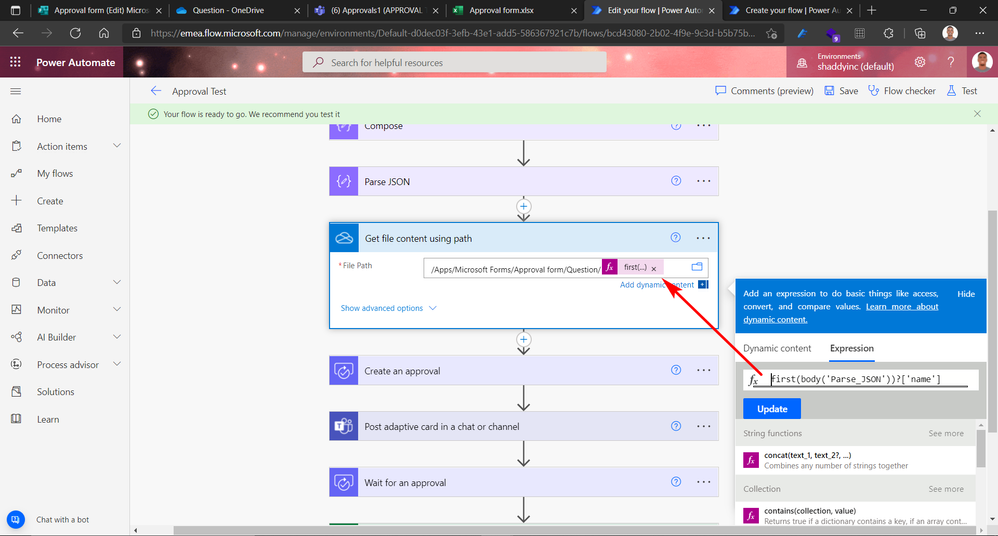The width and height of the screenshot is (998, 536).
Task: Click the Test button
Action: 962,91
